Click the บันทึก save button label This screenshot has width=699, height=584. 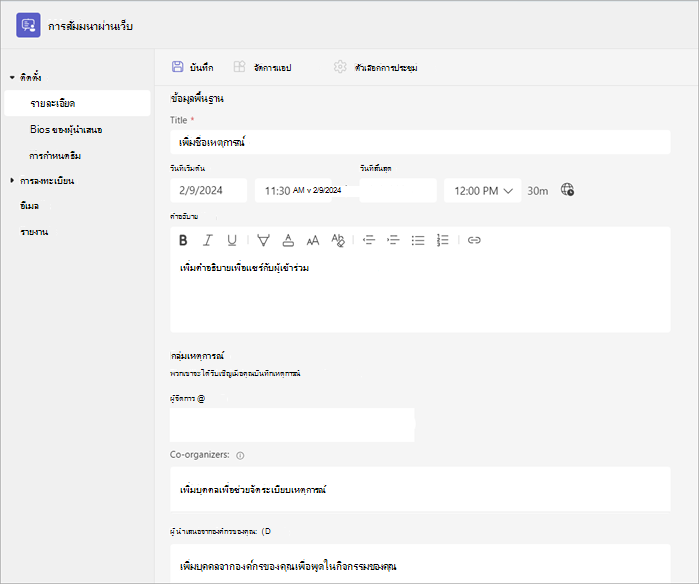(201, 68)
